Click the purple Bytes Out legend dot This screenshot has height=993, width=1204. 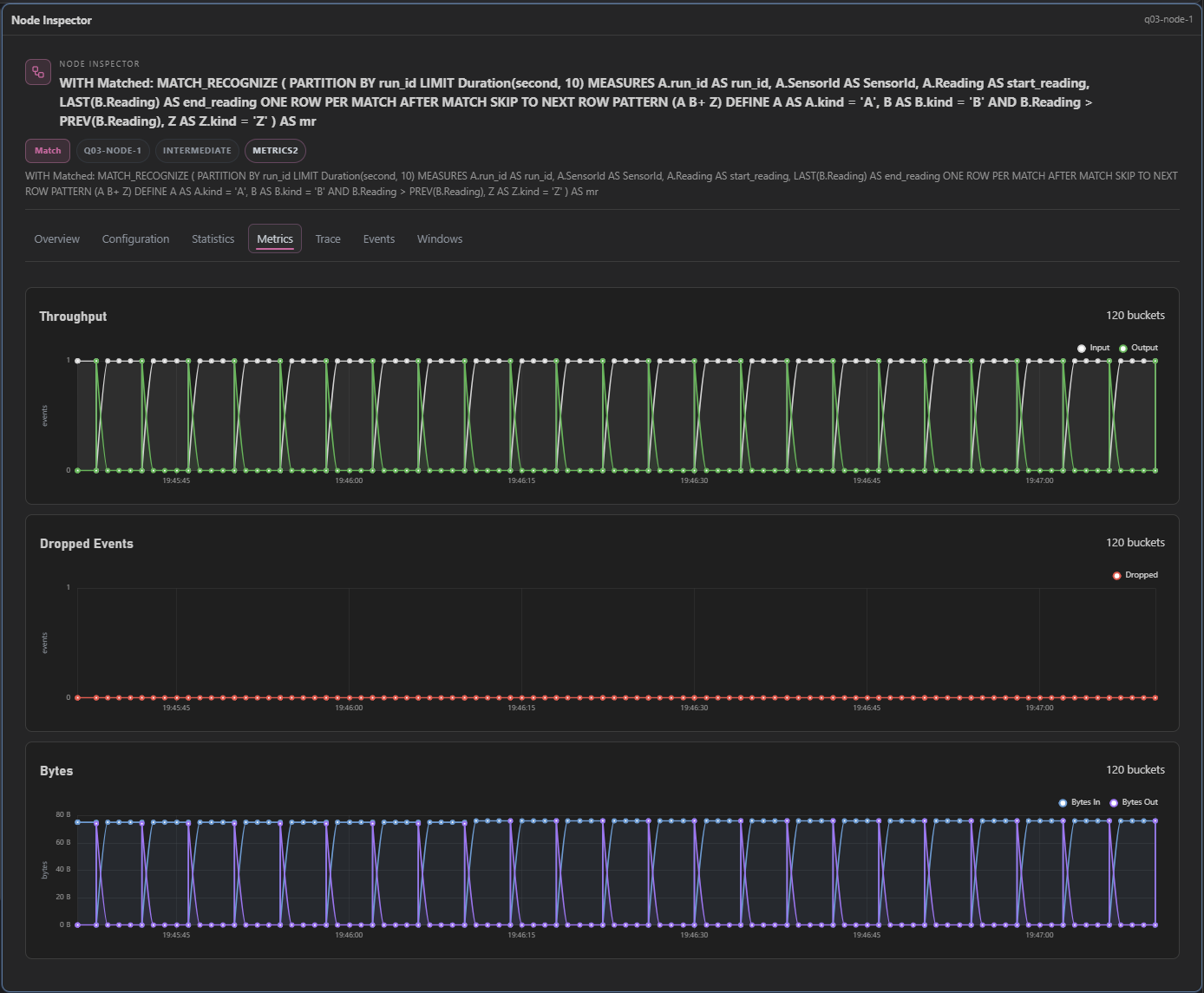click(1114, 803)
